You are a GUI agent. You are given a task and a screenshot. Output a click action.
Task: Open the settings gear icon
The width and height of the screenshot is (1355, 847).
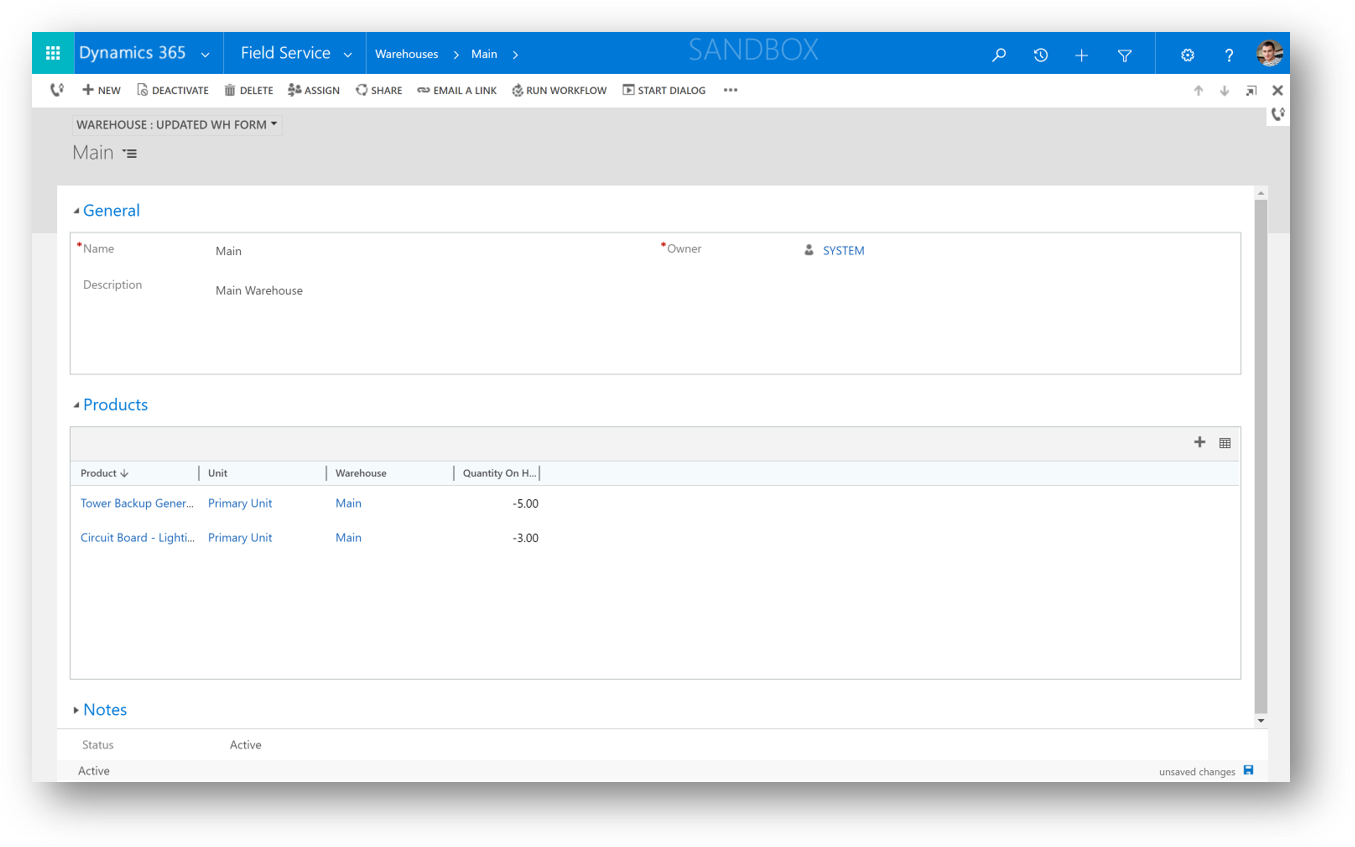coord(1187,55)
